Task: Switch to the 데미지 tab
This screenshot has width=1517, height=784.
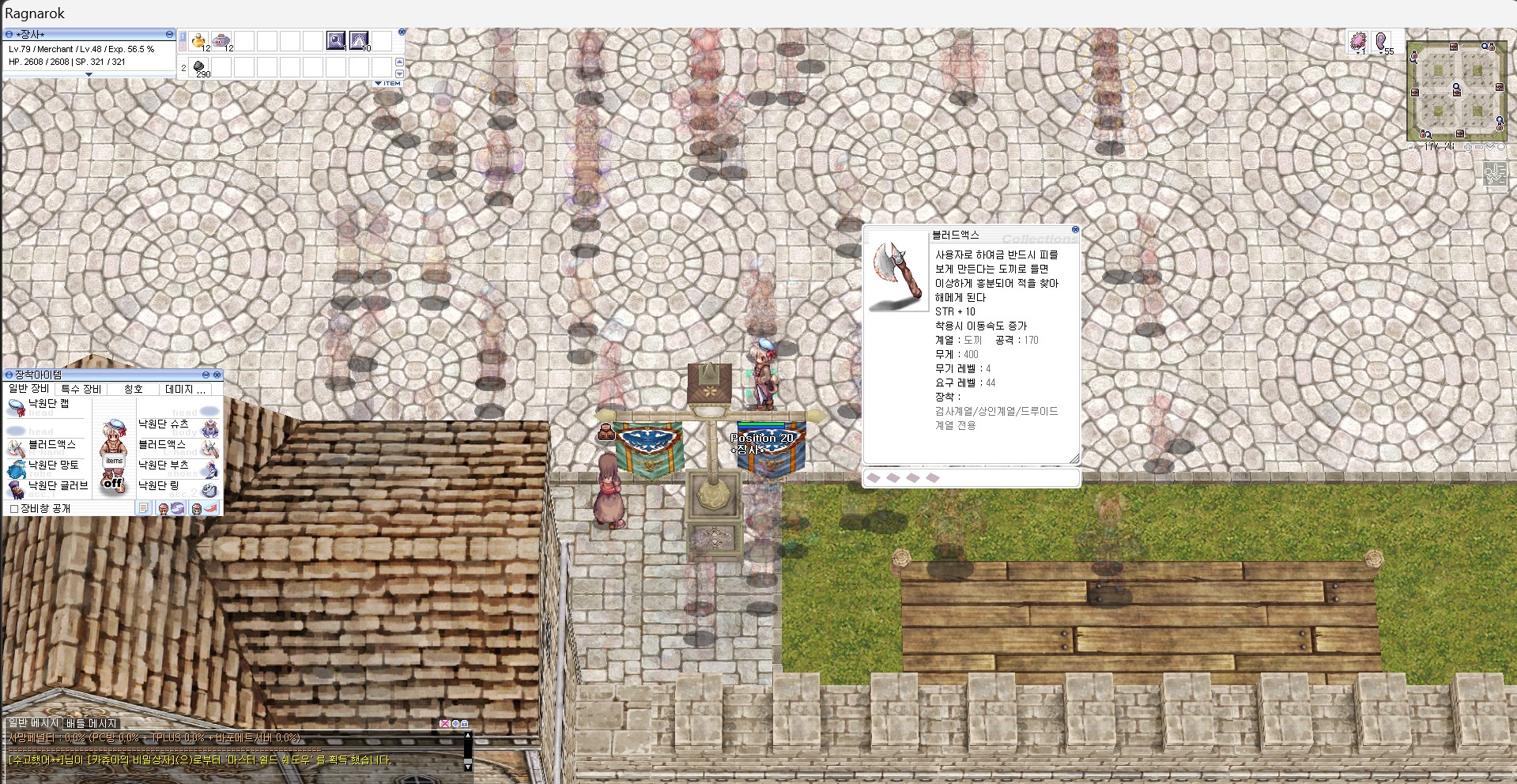Action: point(186,389)
